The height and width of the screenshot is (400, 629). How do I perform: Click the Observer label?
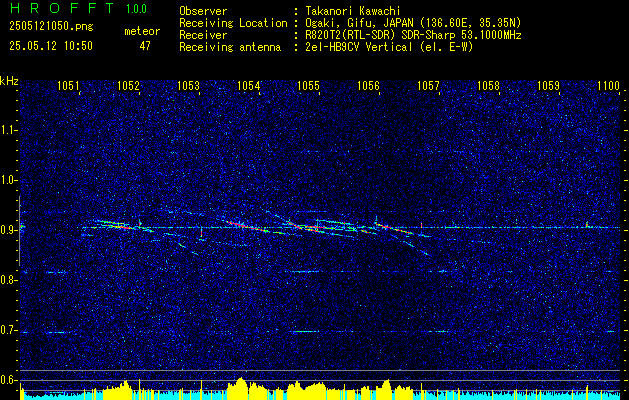203,11
